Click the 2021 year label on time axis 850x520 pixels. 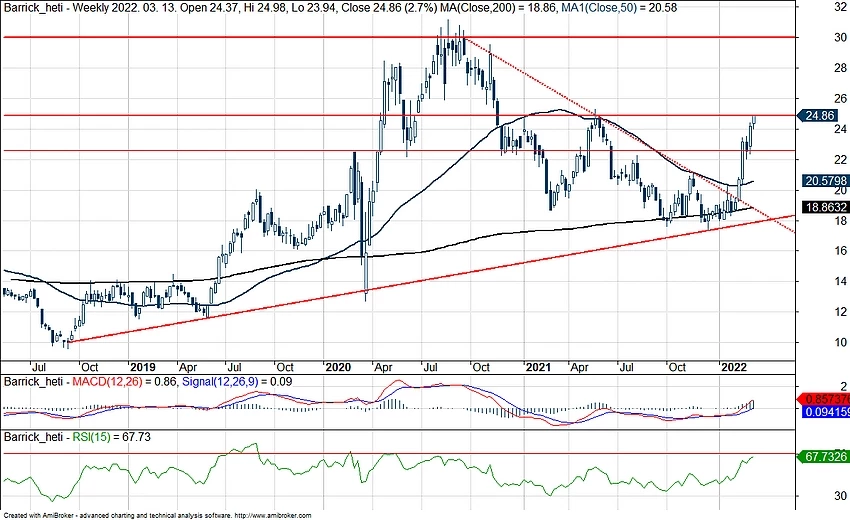[538, 367]
